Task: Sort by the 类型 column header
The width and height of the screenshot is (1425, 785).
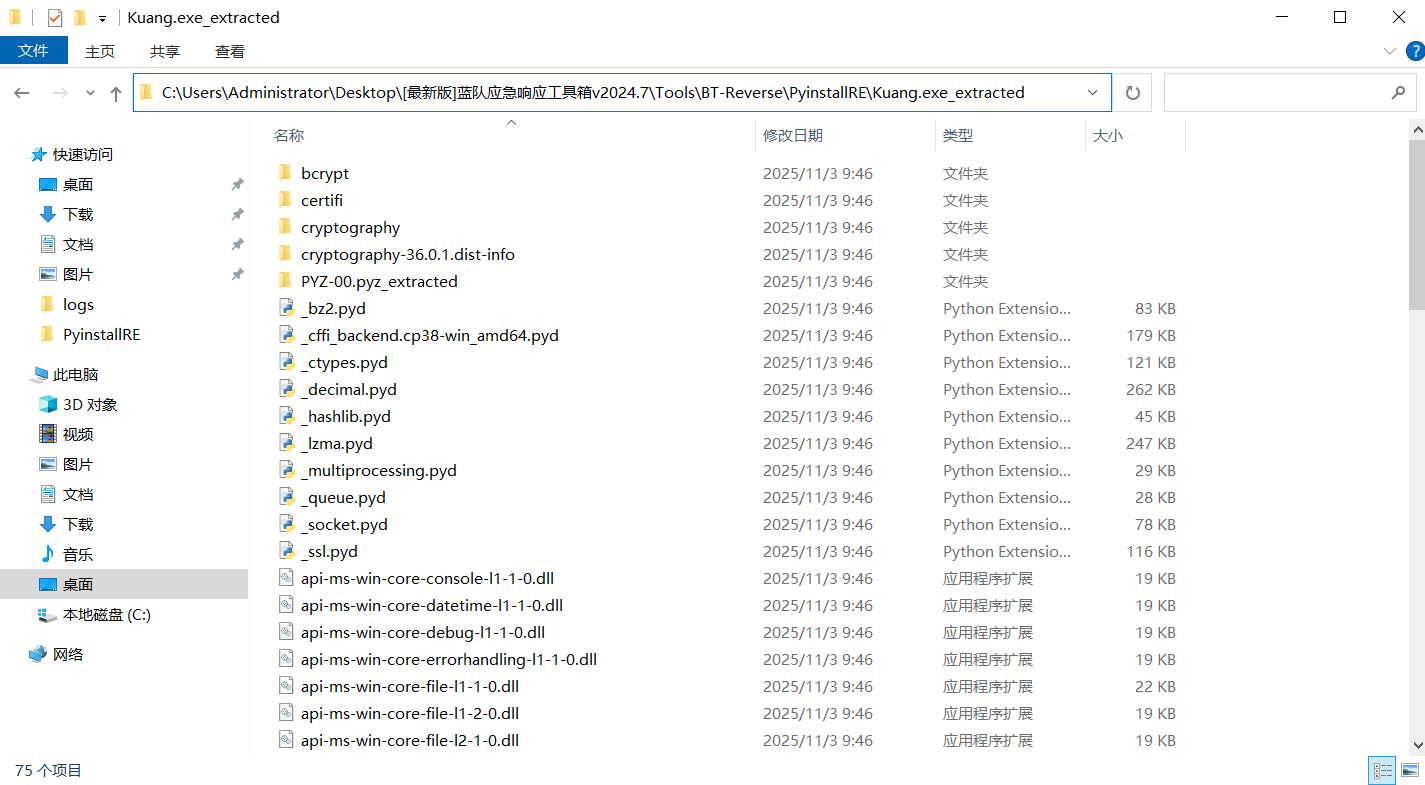Action: pos(958,135)
